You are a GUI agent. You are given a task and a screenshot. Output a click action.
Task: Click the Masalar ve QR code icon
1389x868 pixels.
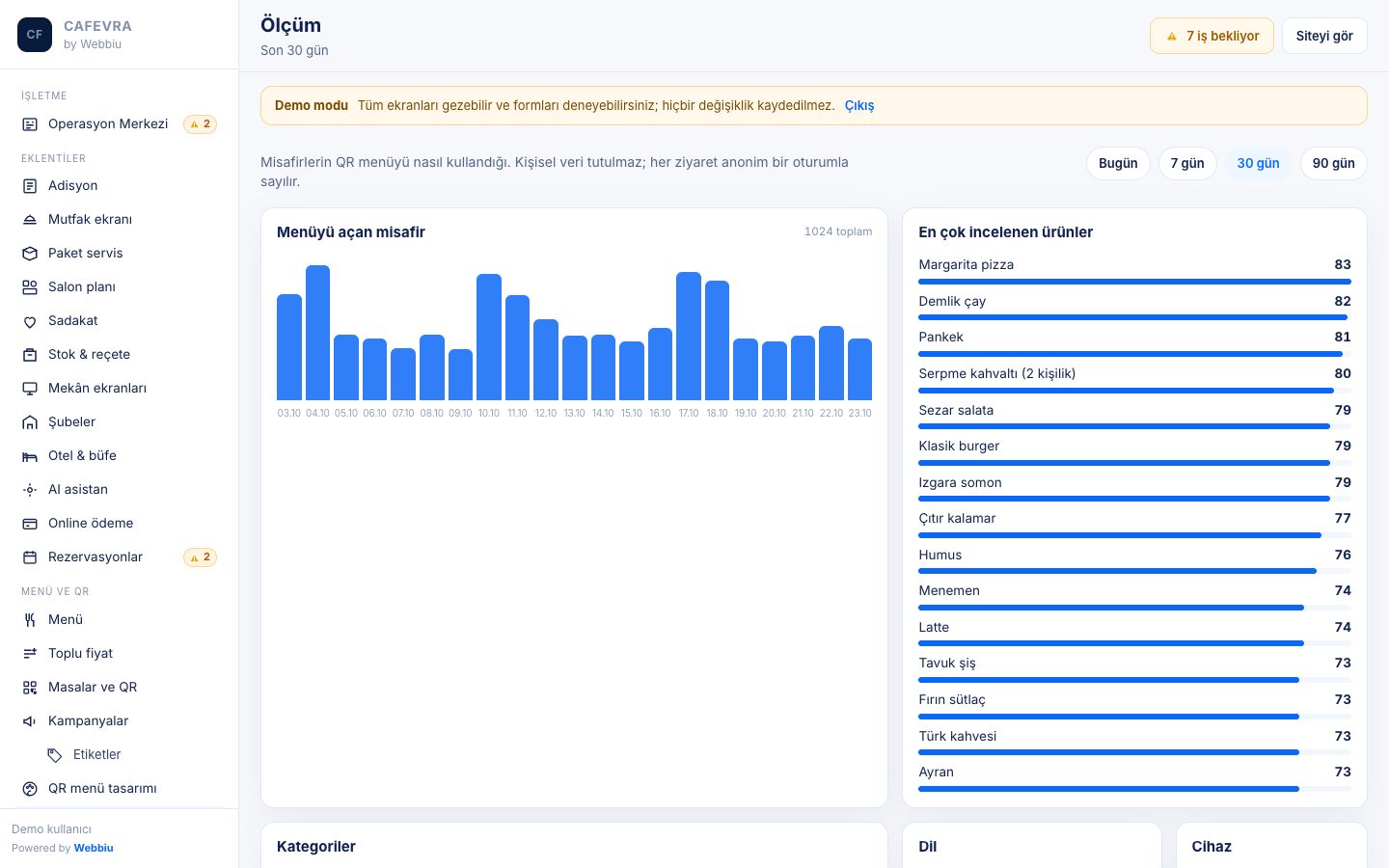tap(30, 688)
